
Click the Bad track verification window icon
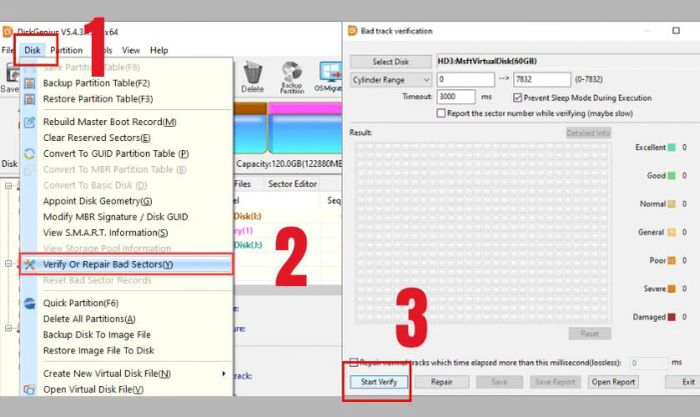[x=353, y=31]
